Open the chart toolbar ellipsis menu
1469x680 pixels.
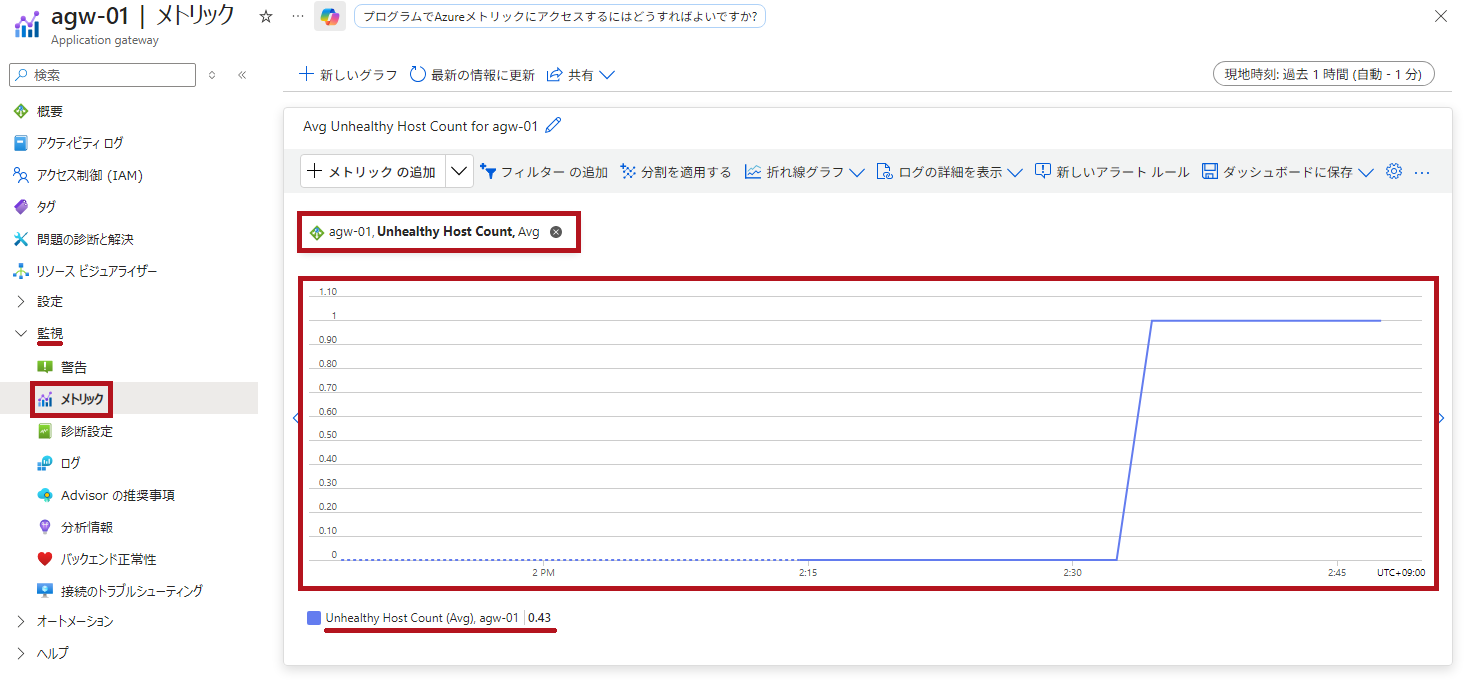tap(1422, 172)
